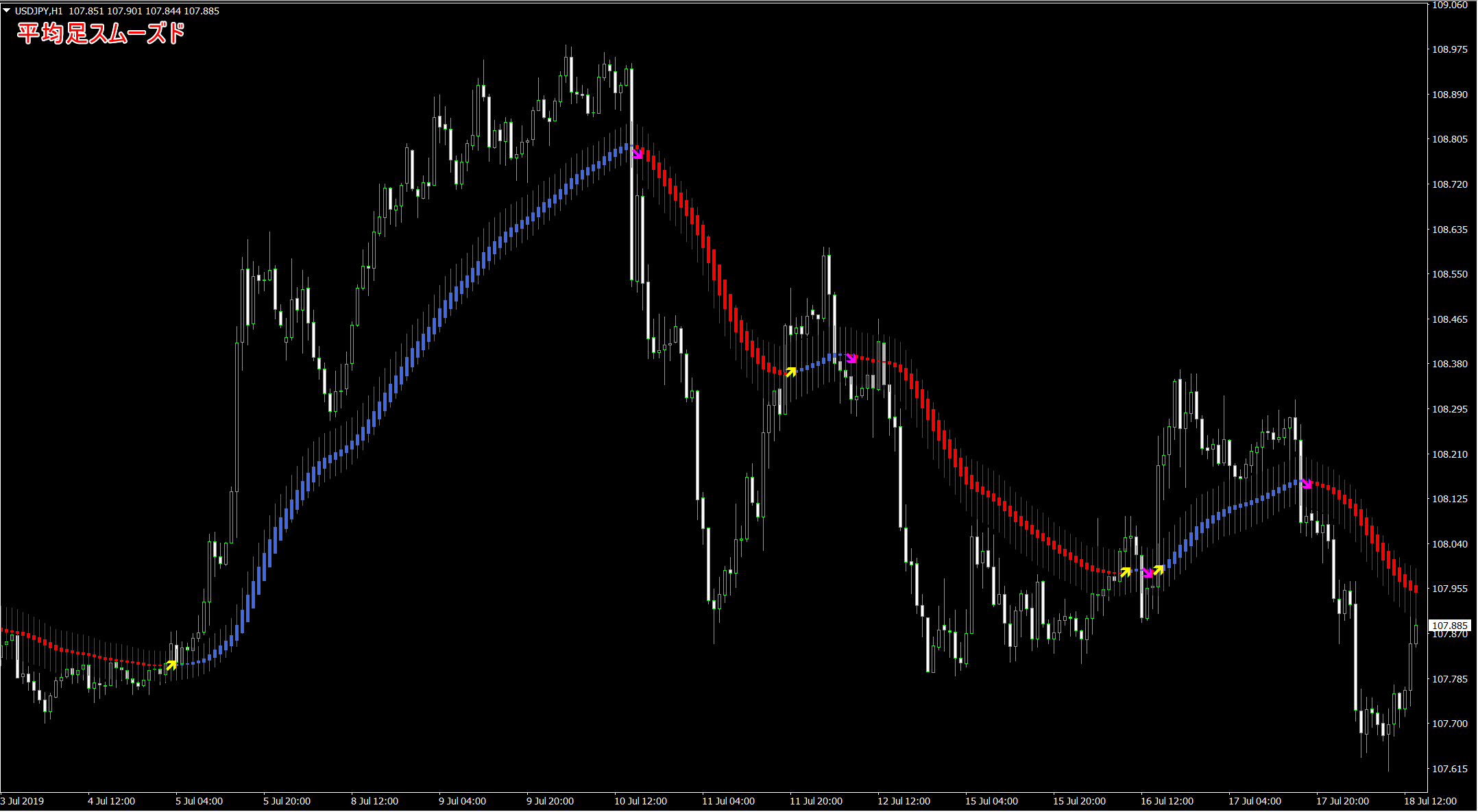Click rightmost yellow arrow near 16 Jul 12:00
Image resolution: width=1478 pixels, height=812 pixels.
pyautogui.click(x=1159, y=569)
